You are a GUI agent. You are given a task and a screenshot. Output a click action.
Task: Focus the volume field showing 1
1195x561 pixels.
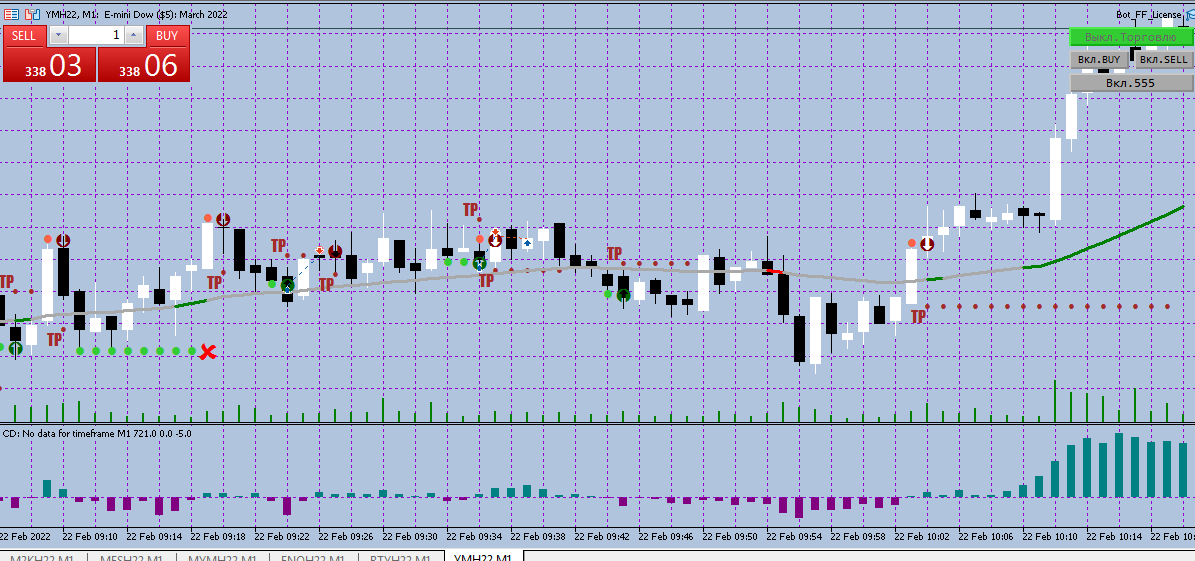[96, 35]
